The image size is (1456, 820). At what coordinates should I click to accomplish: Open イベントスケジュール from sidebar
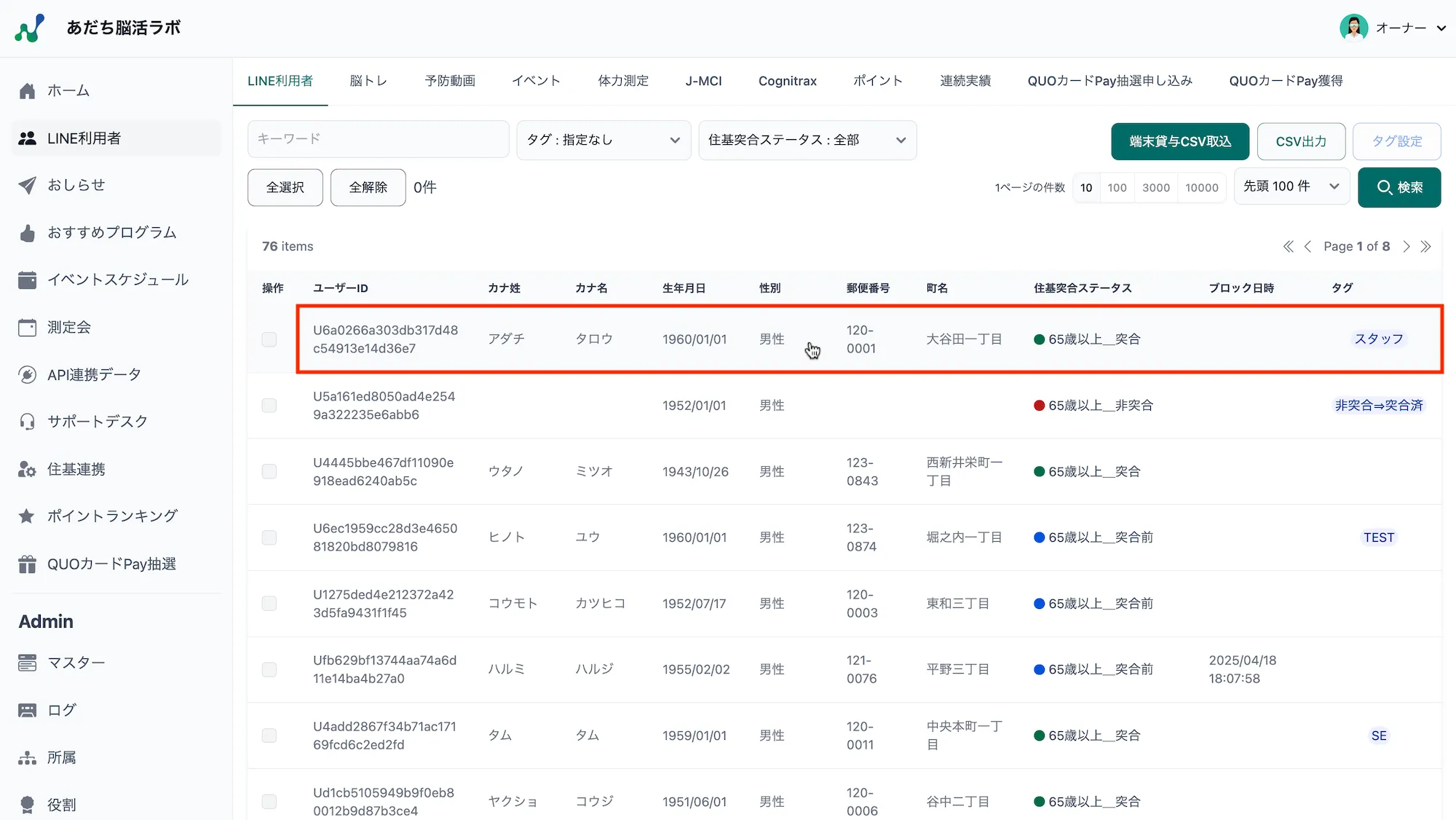coord(116,280)
